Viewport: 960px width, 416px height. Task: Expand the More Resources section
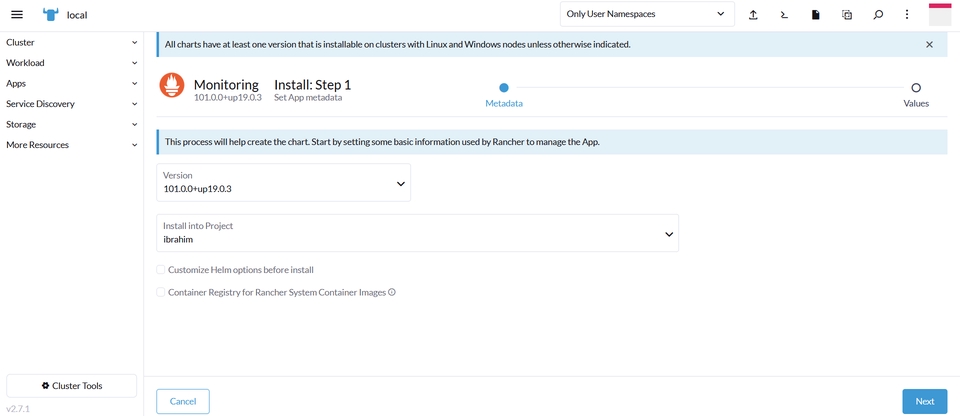[x=72, y=145]
